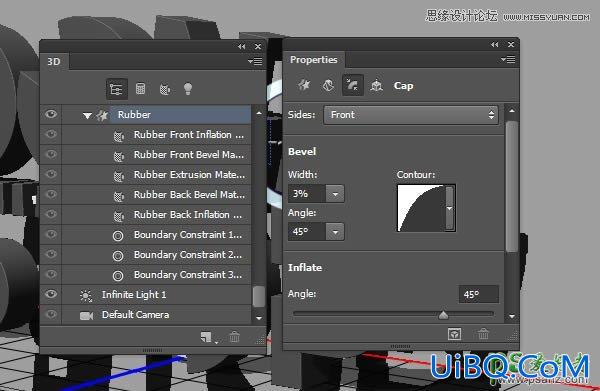600x391 pixels.
Task: Select the Cap properties icon
Action: click(x=352, y=85)
